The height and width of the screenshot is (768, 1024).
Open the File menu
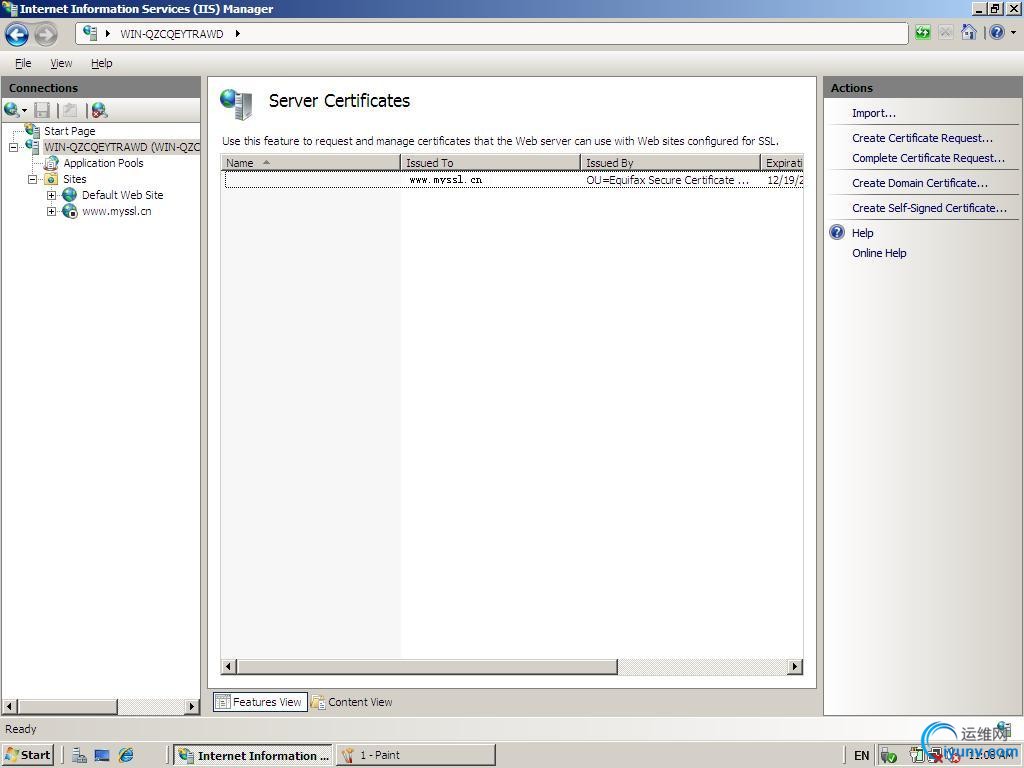tap(23, 63)
